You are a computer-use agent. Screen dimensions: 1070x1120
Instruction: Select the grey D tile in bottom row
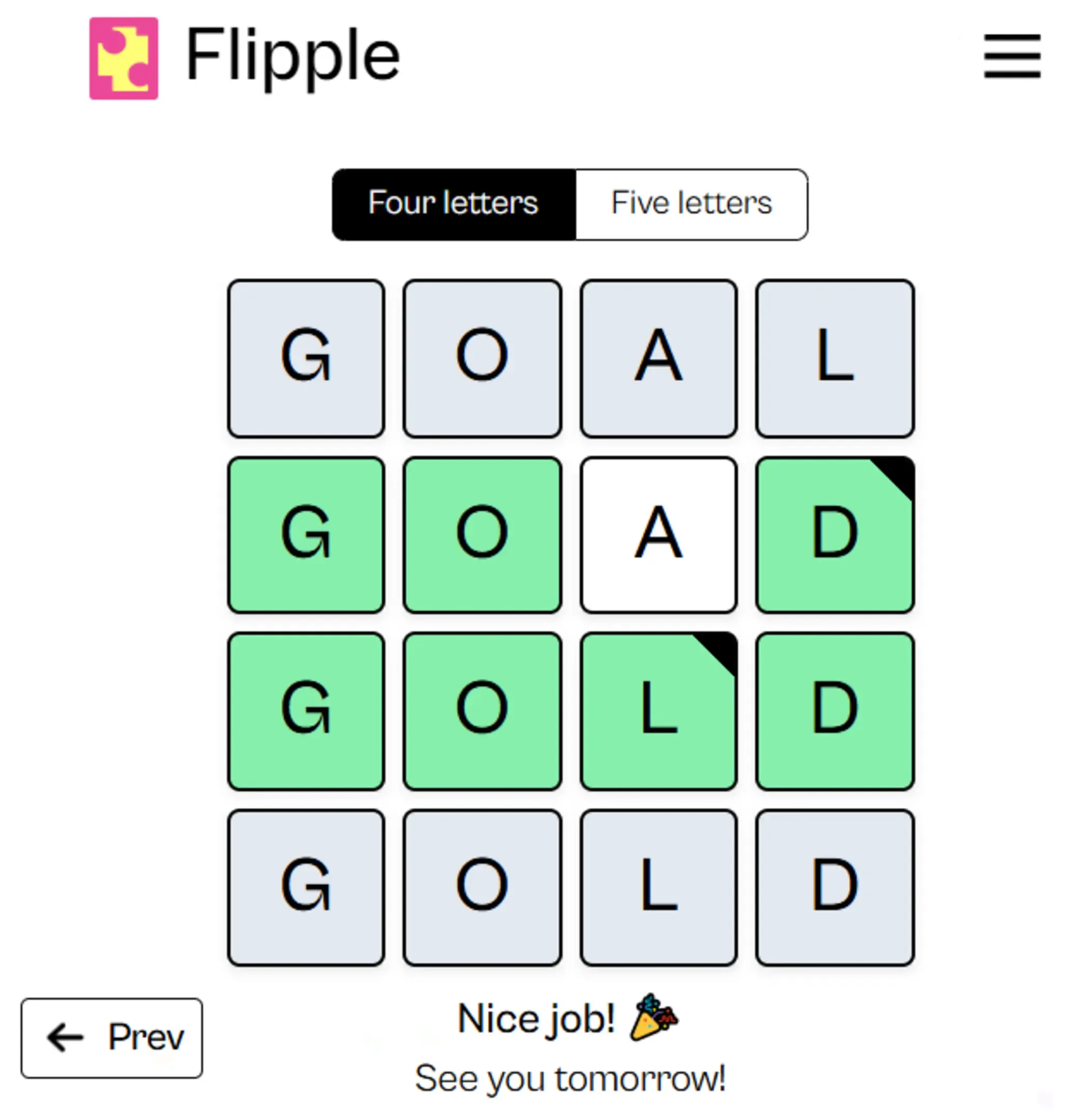pyautogui.click(x=835, y=887)
